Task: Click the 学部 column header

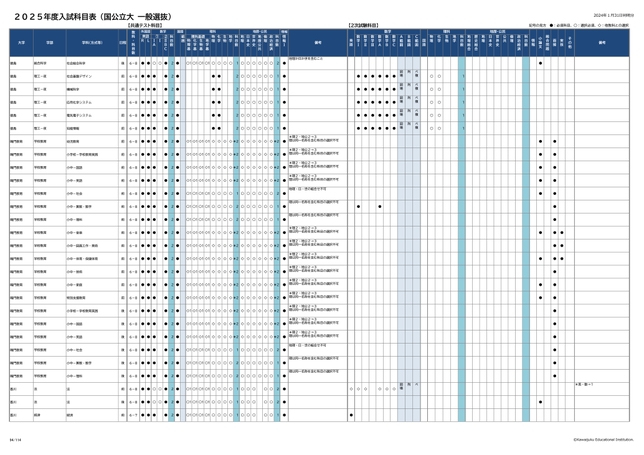Action: (49, 43)
